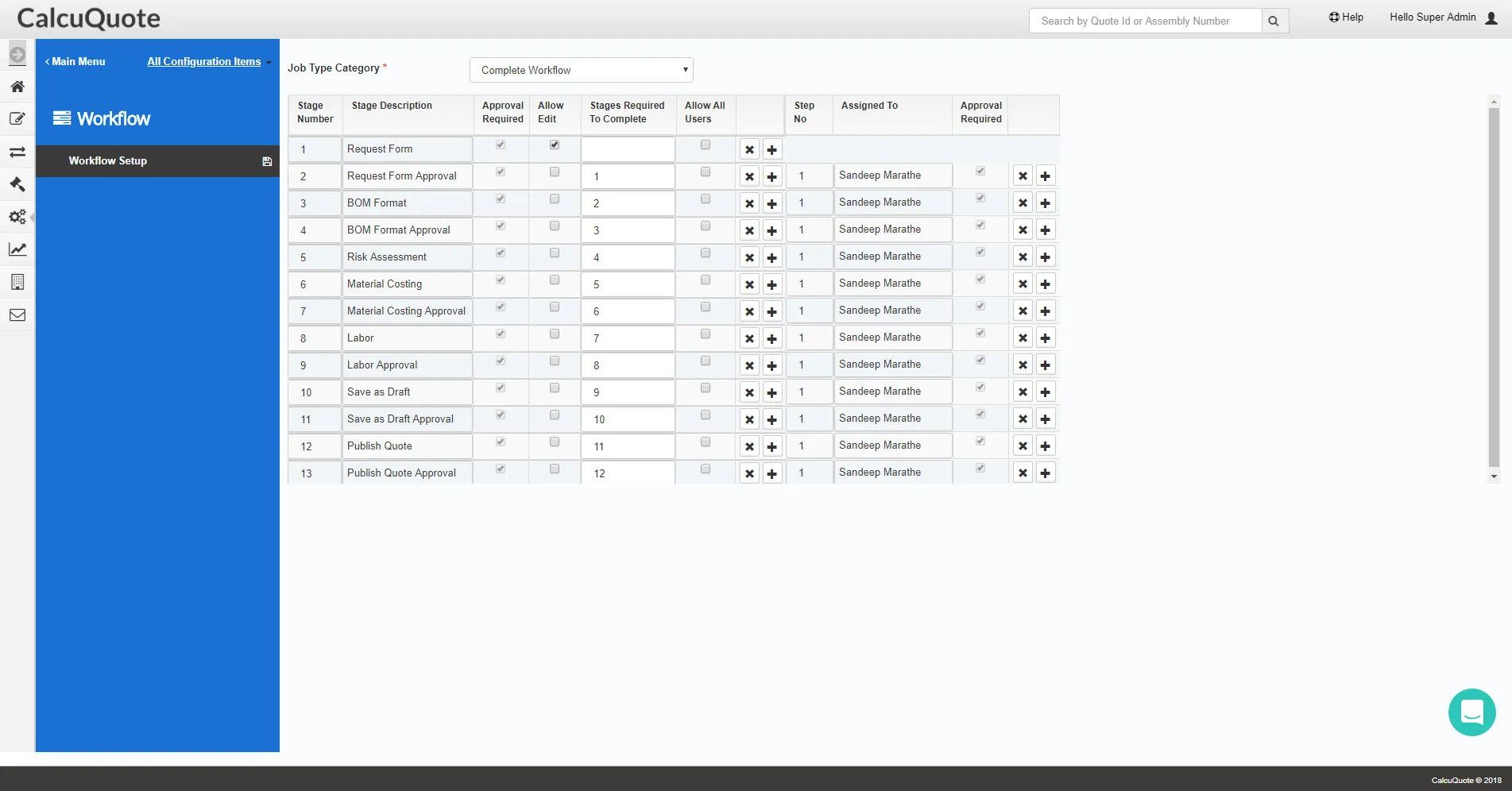
Task: Open the Help link
Action: (x=1346, y=17)
